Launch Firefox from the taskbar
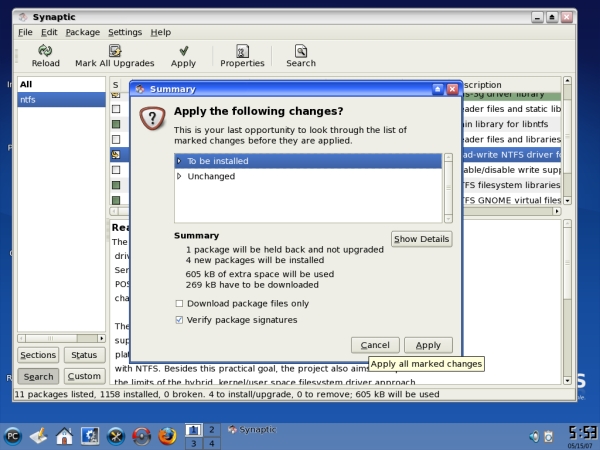This screenshot has height=450, width=600. (x=167, y=436)
